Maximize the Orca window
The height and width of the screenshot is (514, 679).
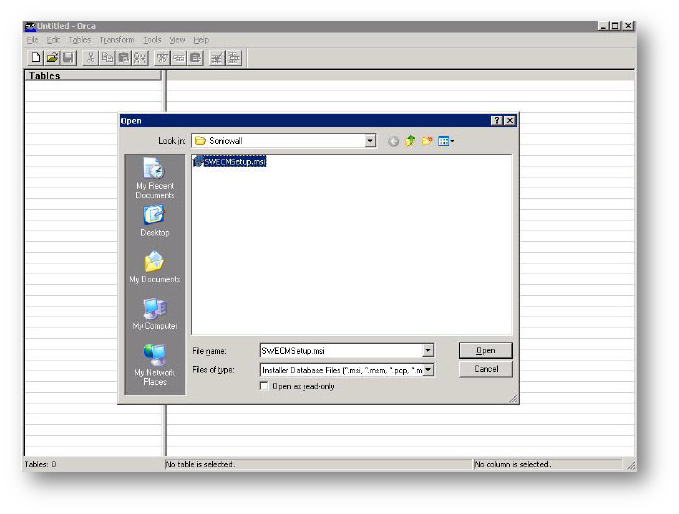(615, 26)
